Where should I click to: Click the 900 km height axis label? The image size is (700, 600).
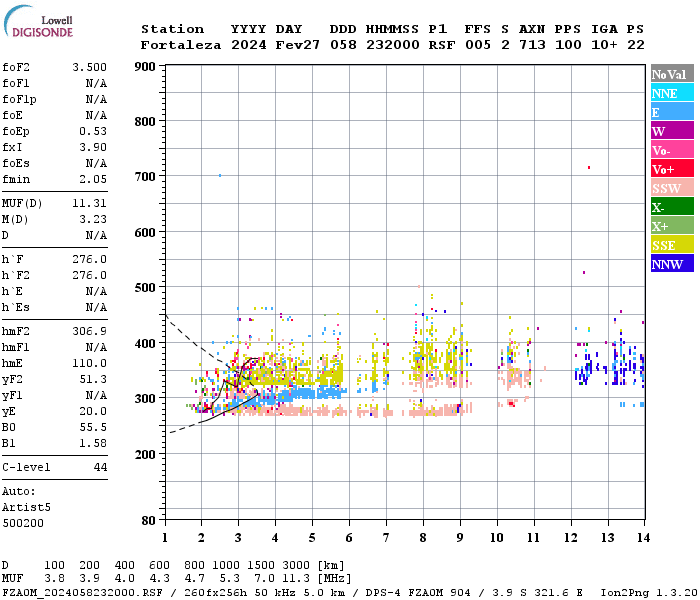(x=145, y=67)
